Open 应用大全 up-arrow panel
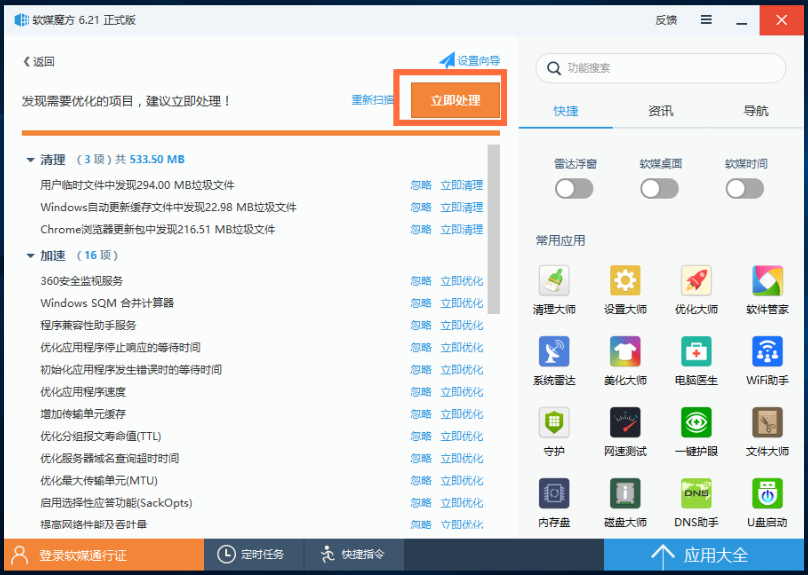 point(703,555)
